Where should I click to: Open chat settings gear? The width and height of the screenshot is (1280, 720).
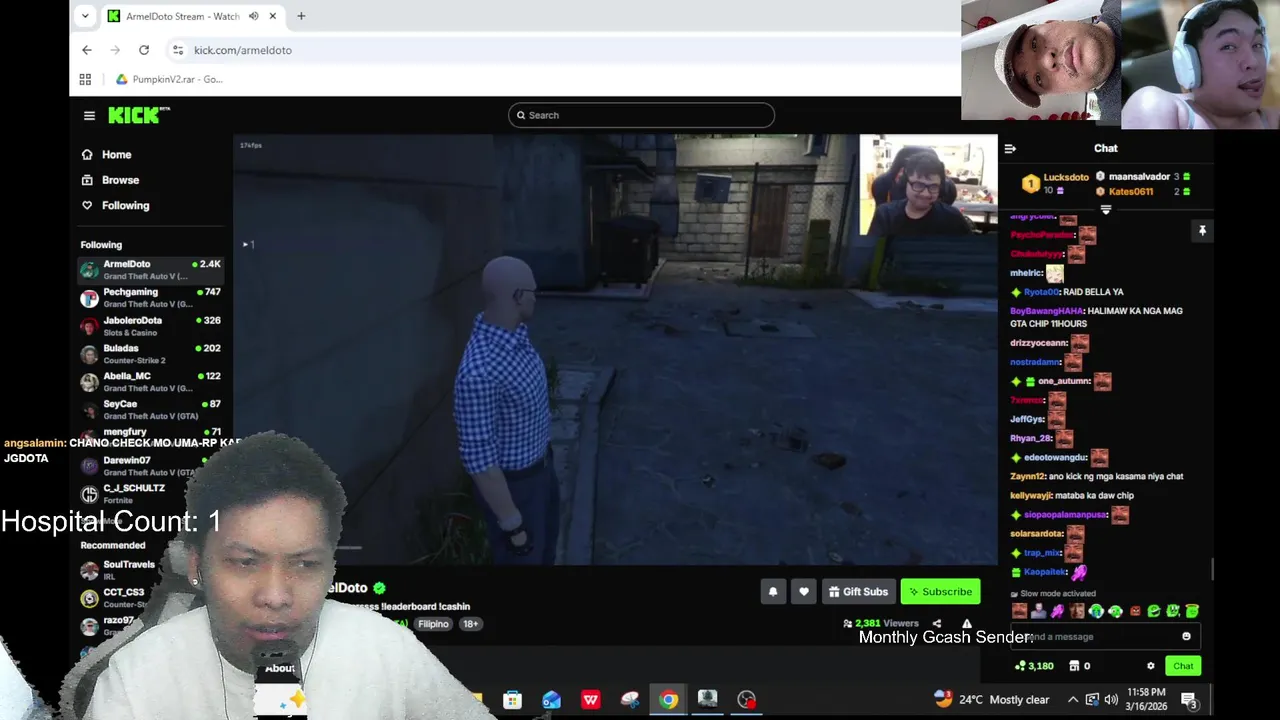click(x=1151, y=666)
